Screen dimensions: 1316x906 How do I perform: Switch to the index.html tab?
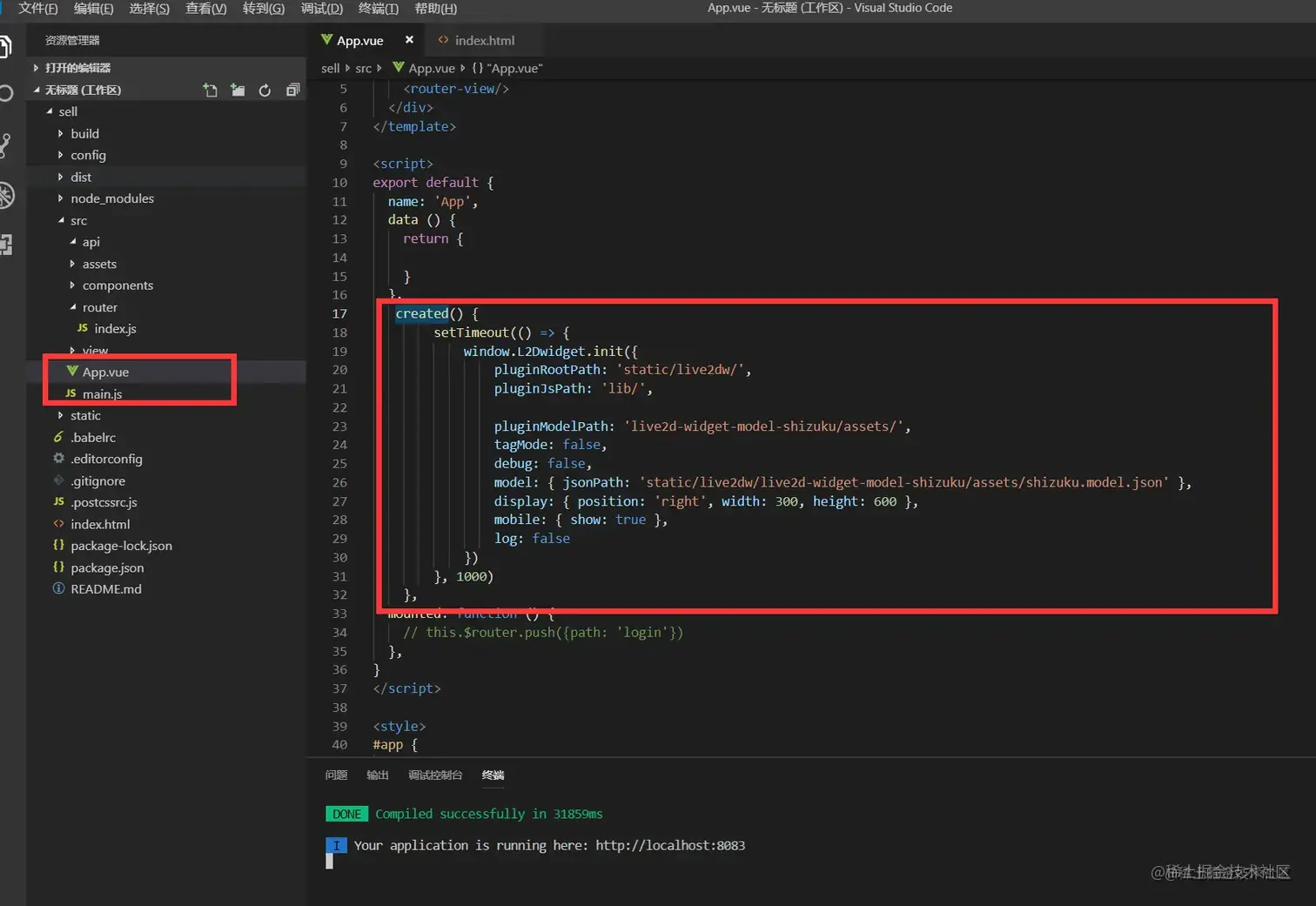click(484, 40)
